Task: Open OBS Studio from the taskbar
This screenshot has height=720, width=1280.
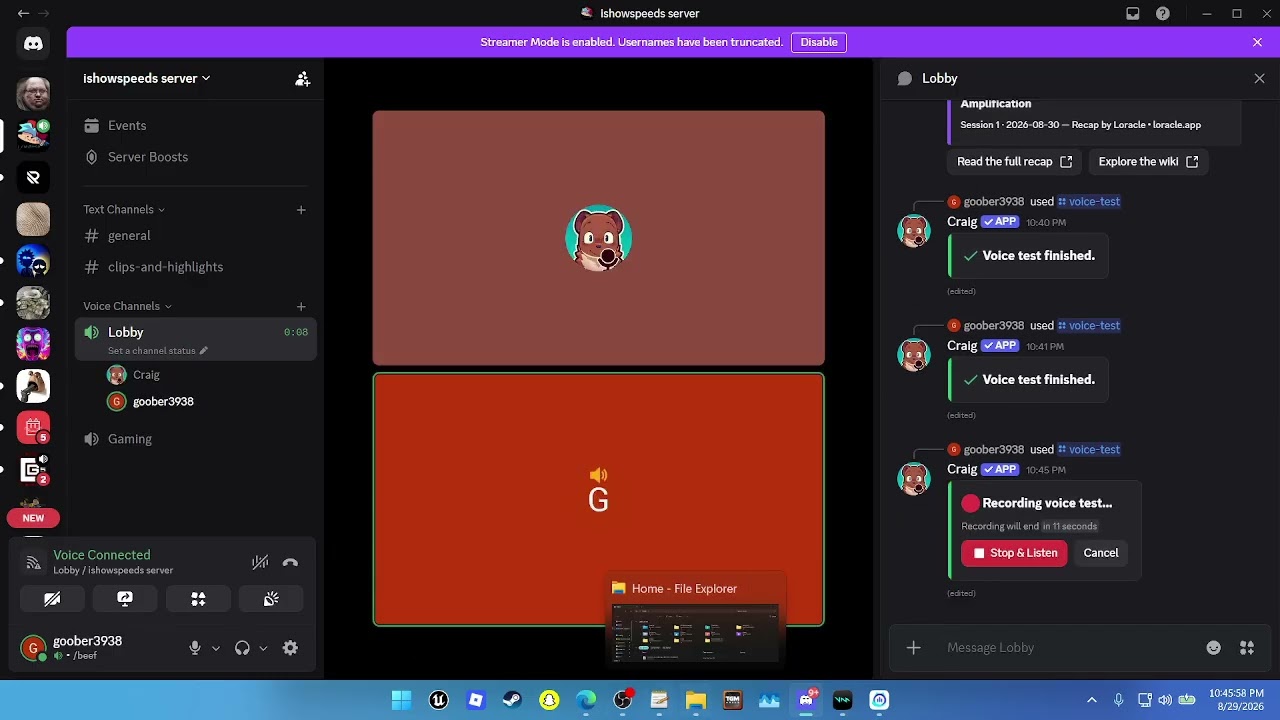Action: tap(622, 700)
